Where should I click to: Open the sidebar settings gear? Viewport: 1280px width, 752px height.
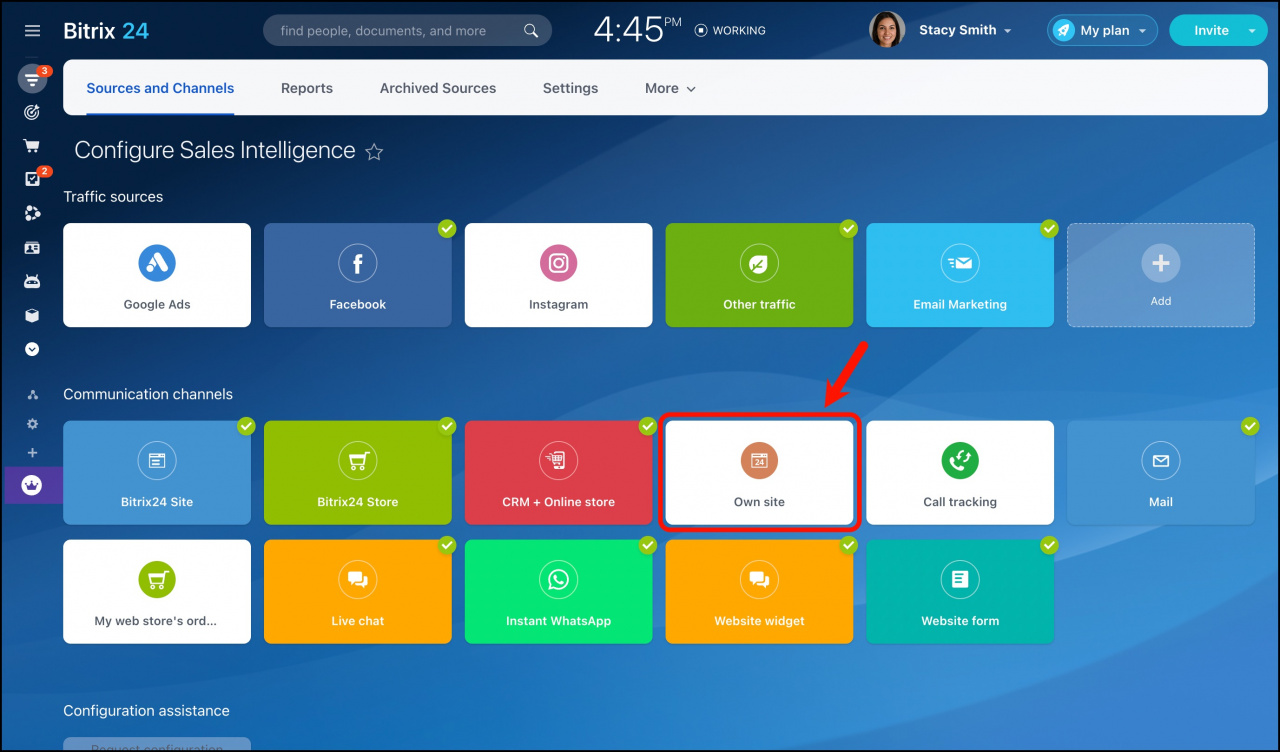coord(32,424)
